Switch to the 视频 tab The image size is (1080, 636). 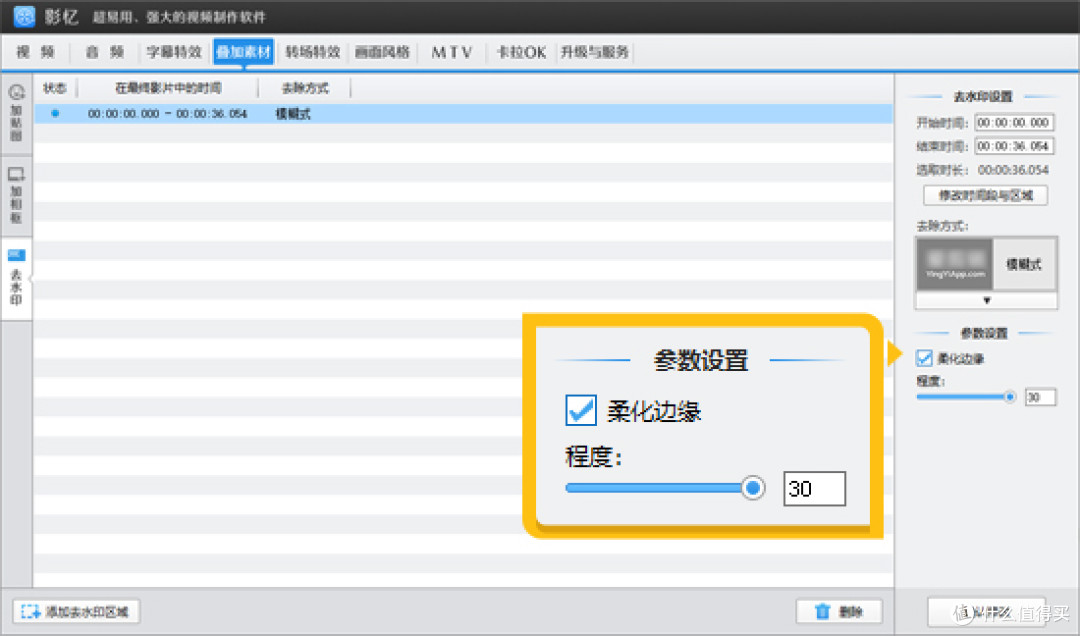click(x=36, y=52)
